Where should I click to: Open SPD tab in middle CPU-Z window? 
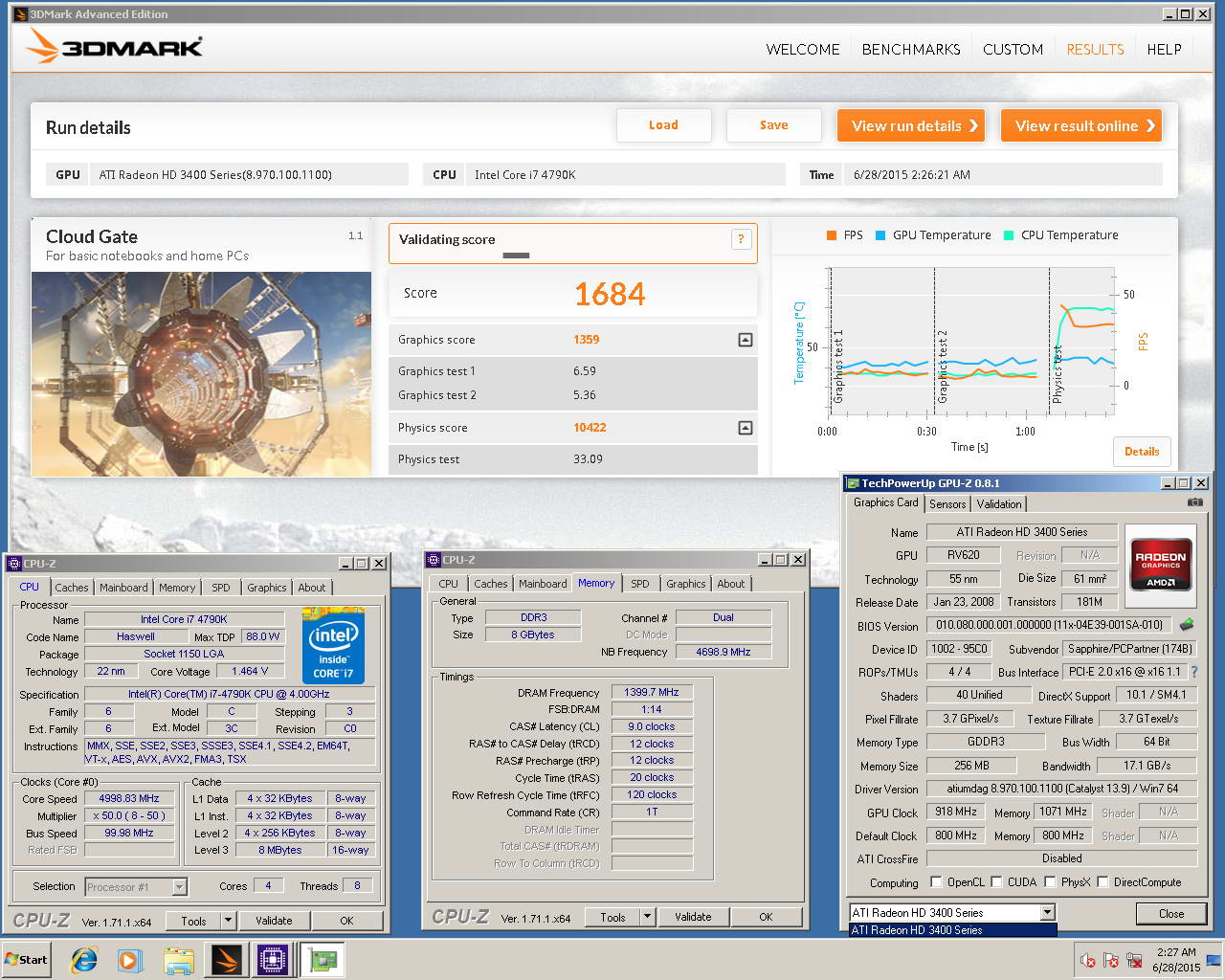[x=640, y=584]
